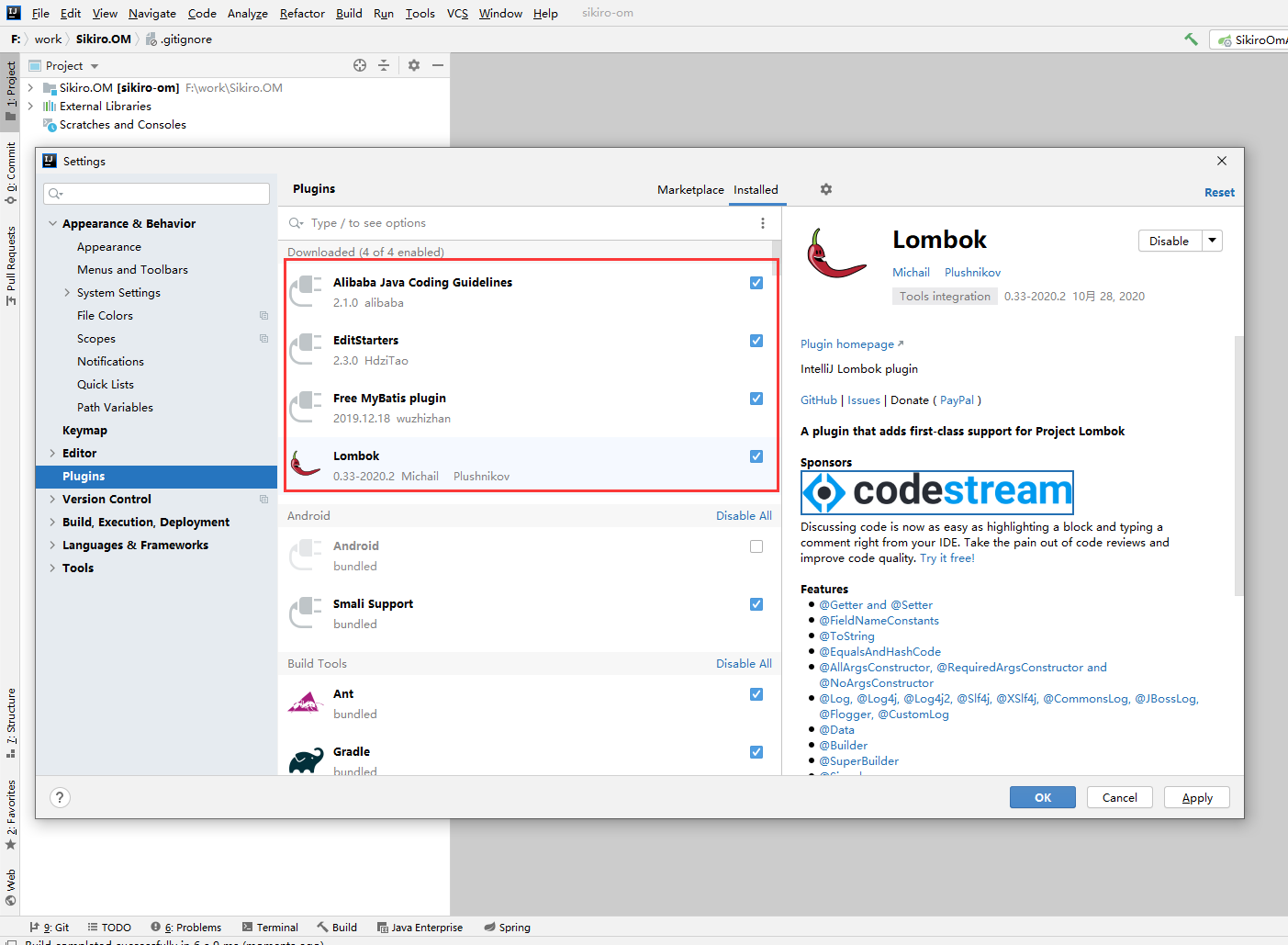Image resolution: width=1288 pixels, height=945 pixels.
Task: Click the build hammer icon in toolbar
Action: tap(1191, 39)
